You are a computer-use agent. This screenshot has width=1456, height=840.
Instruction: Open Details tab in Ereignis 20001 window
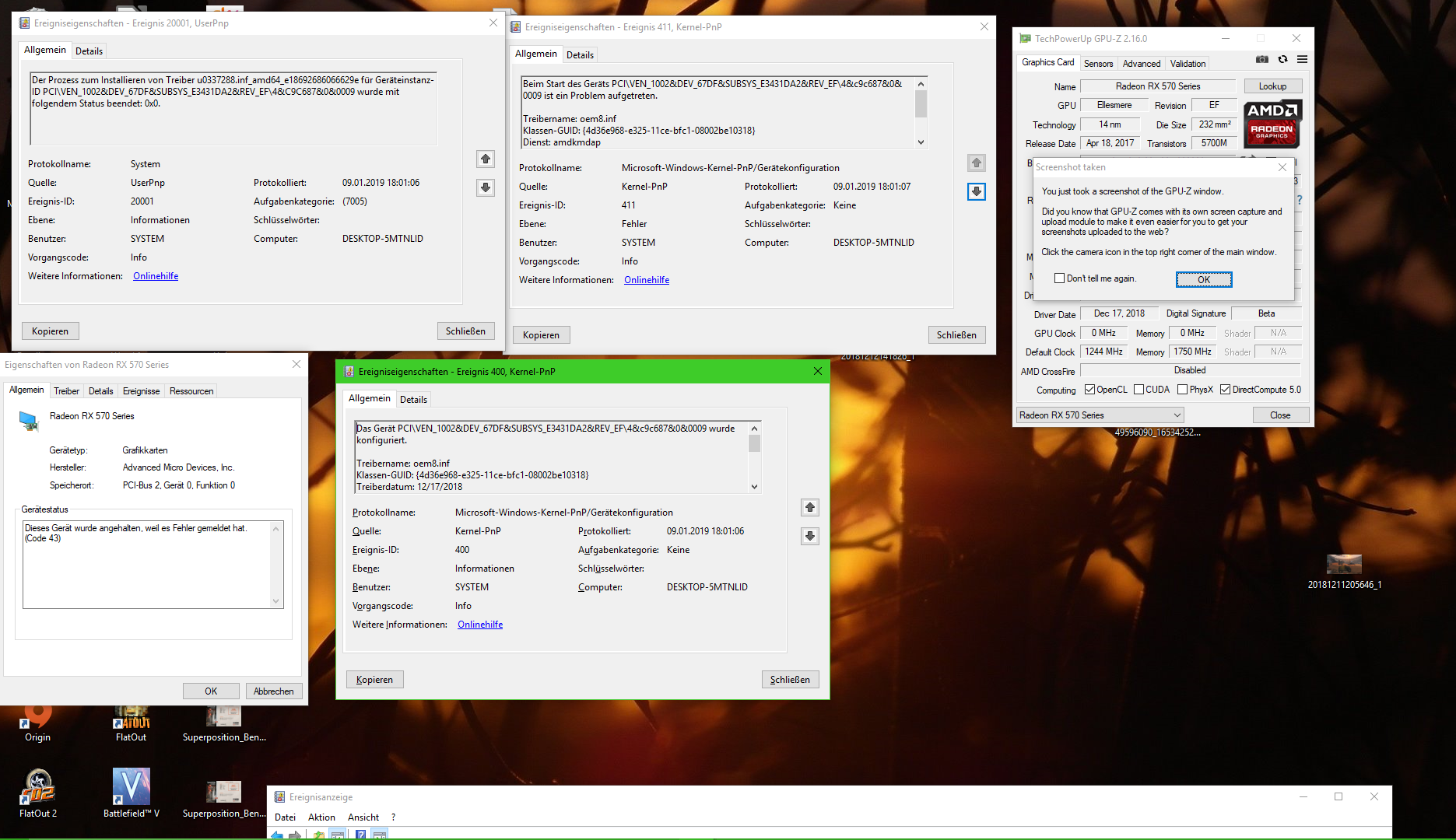(89, 51)
